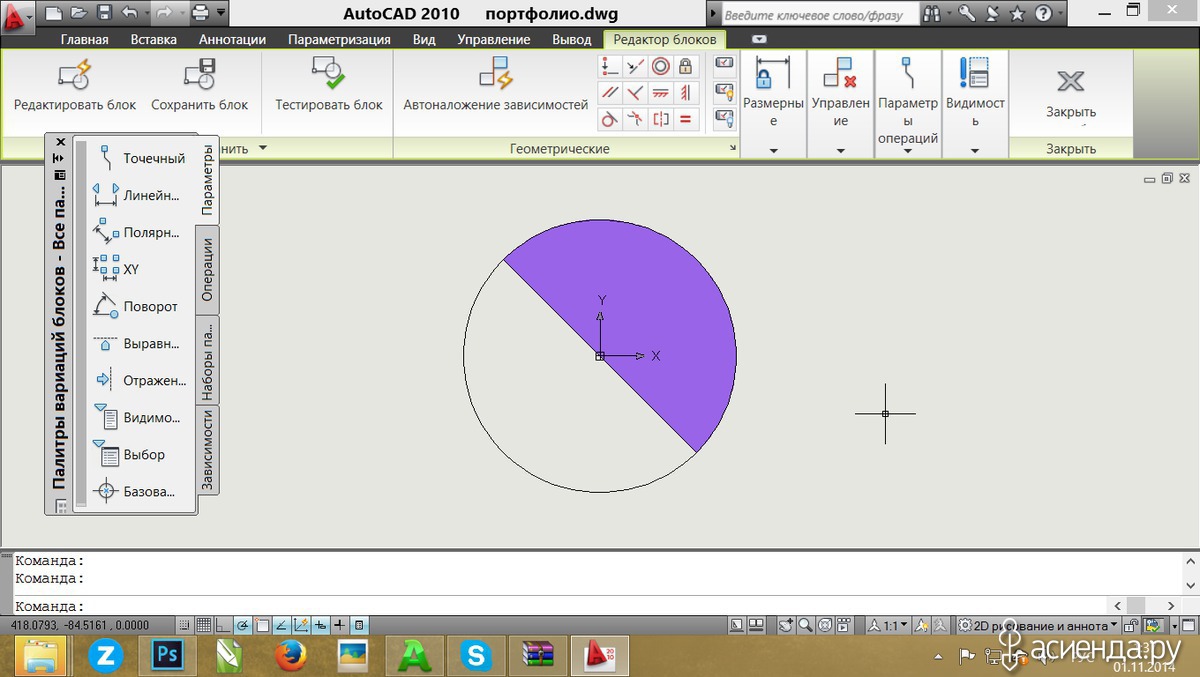Screen dimensions: 1200x677
Task: Toggle Dynamic Input in status bar
Action: [x=321, y=625]
